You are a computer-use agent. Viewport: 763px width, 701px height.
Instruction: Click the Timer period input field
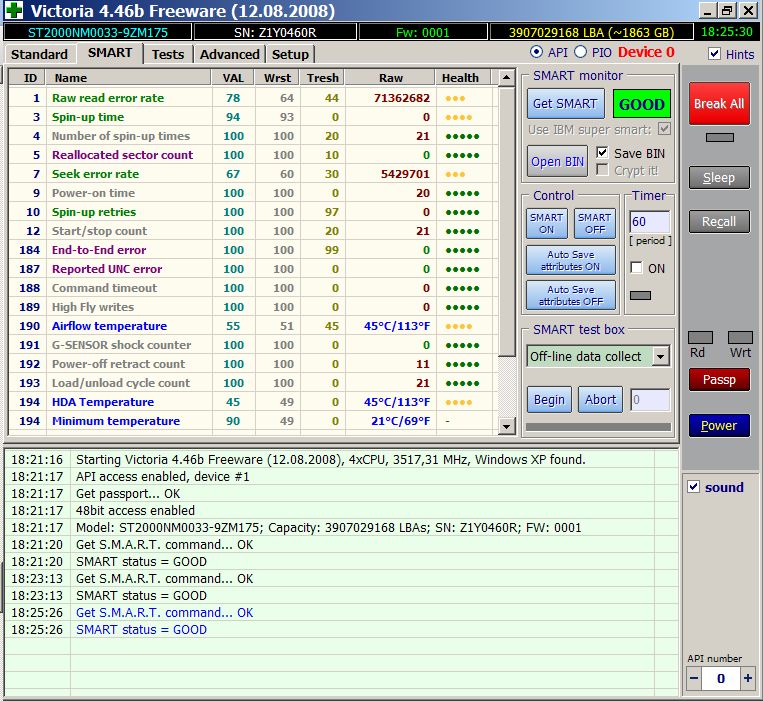coord(650,222)
